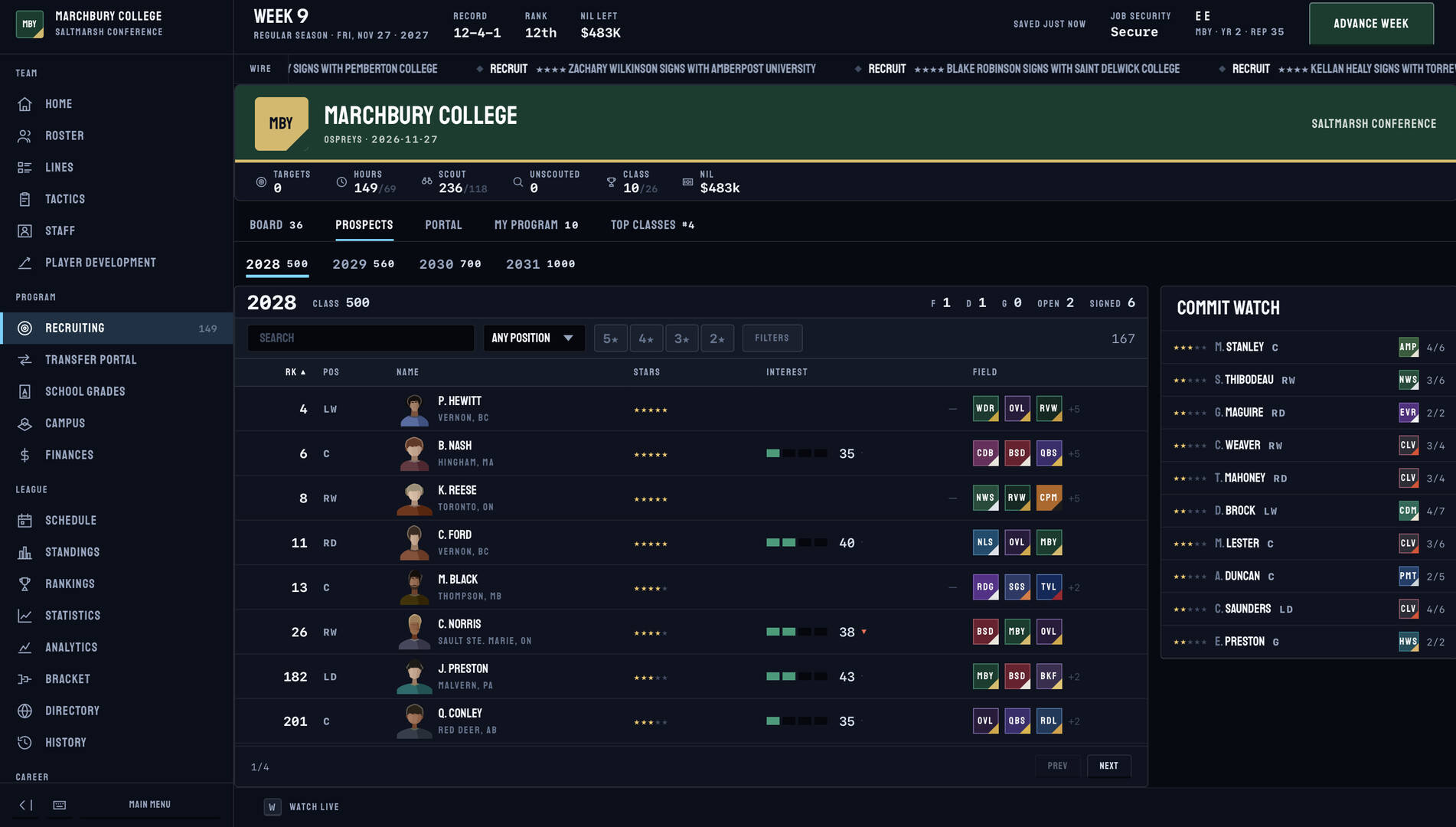The width and height of the screenshot is (1456, 827).
Task: Open the Roster icon in sidebar
Action: (24, 136)
